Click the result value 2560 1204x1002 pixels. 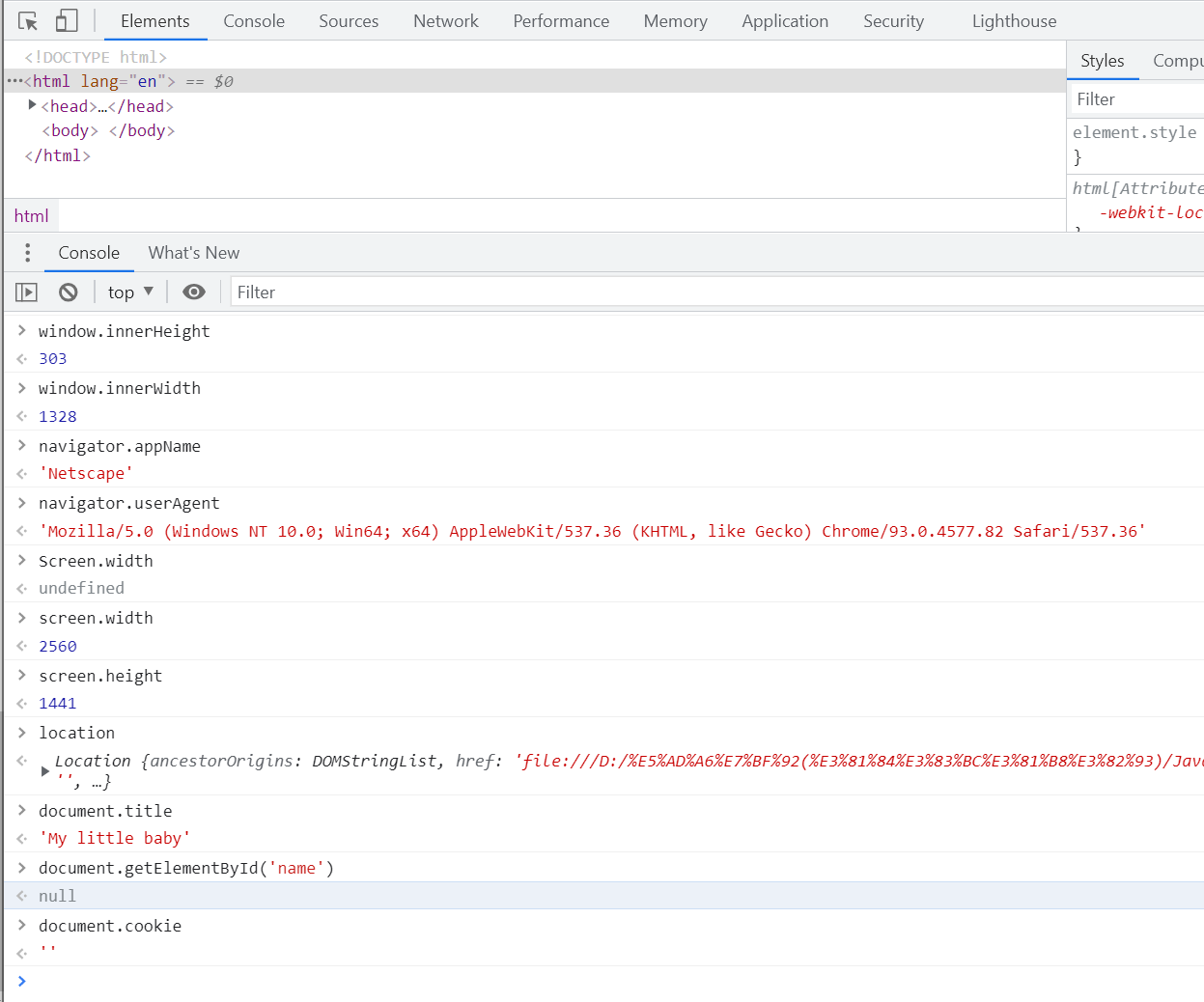(58, 647)
